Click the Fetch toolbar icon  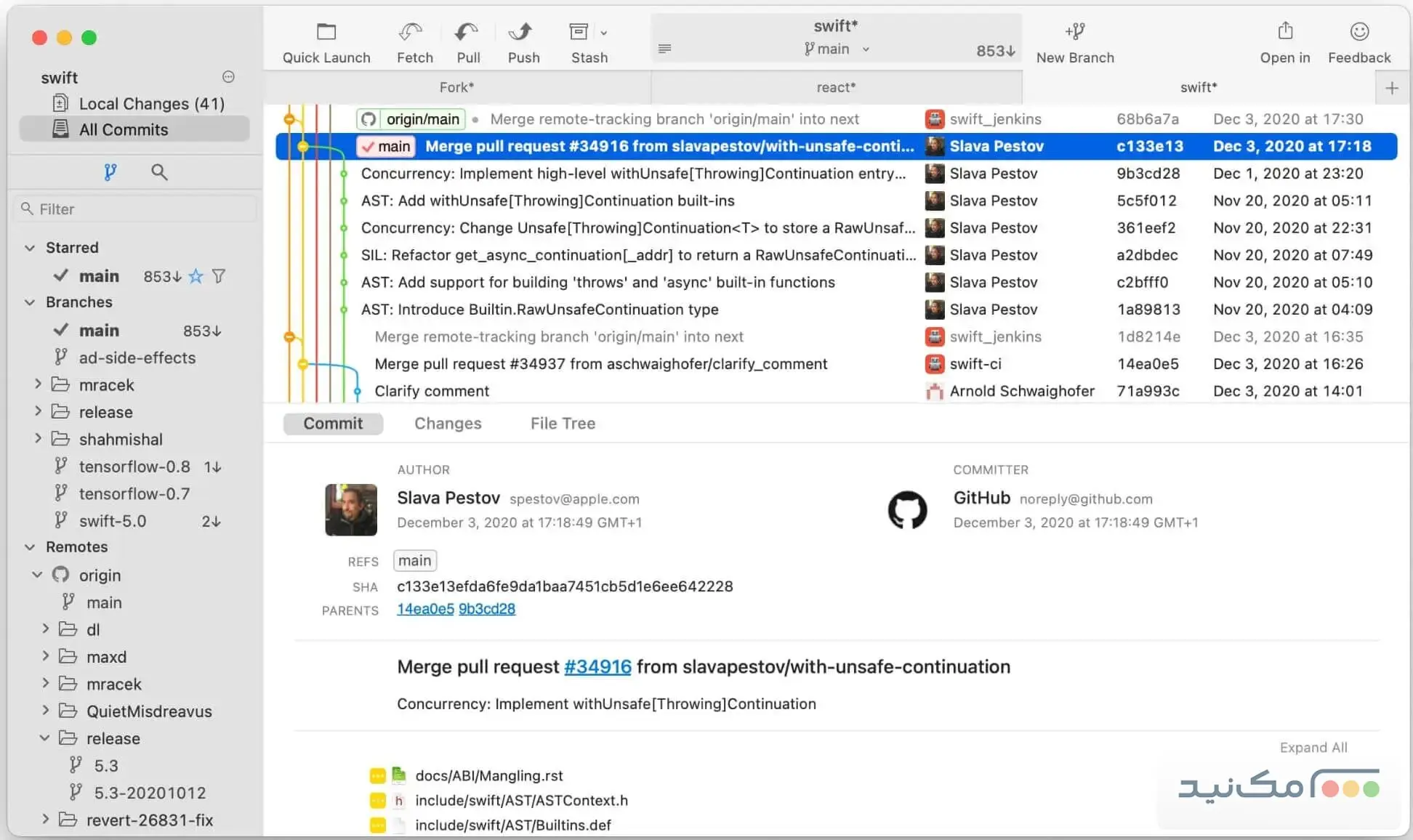411,32
